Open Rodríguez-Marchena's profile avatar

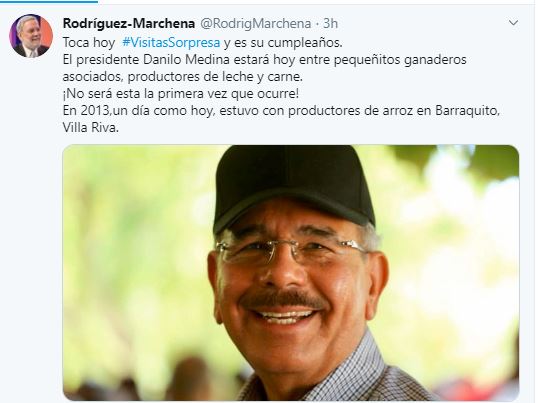coord(31,36)
